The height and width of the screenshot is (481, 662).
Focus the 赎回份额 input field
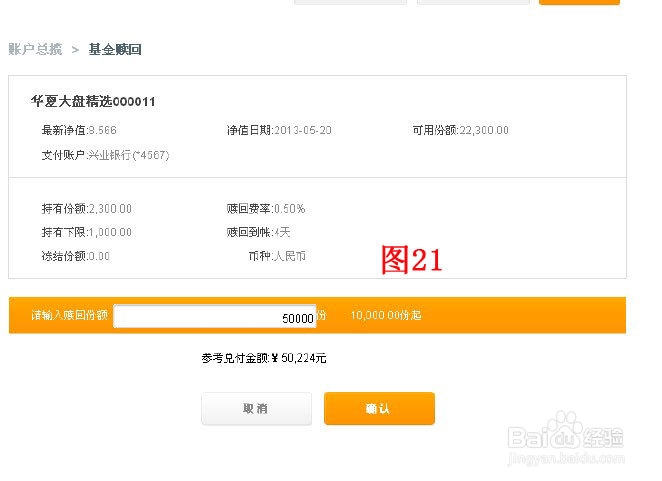point(214,316)
